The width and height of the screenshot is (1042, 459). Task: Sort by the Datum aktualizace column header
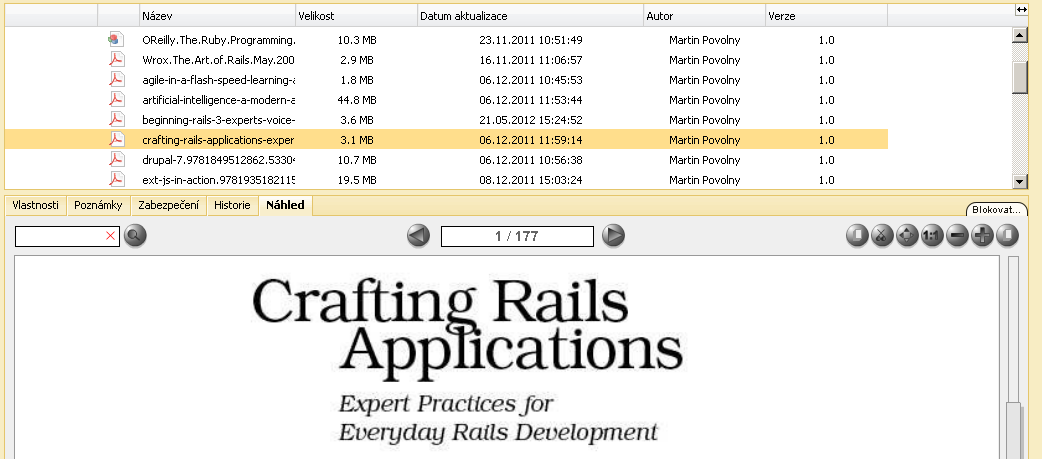pos(531,16)
